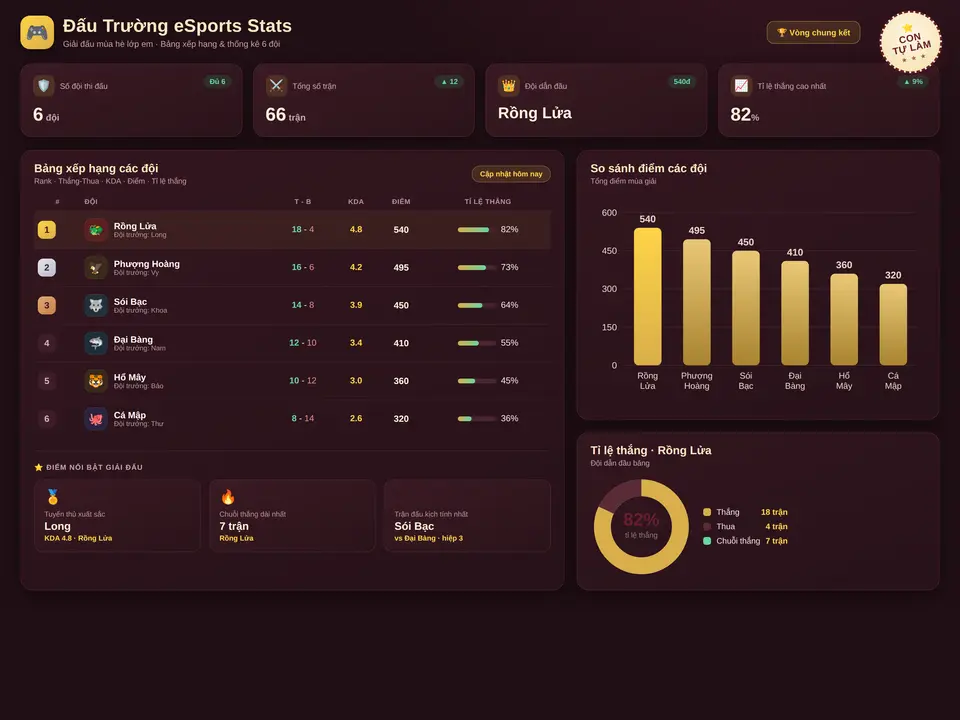Click the TỈ LỆ THẮNG column header
This screenshot has height=720, width=960.
pyautogui.click(x=487, y=201)
